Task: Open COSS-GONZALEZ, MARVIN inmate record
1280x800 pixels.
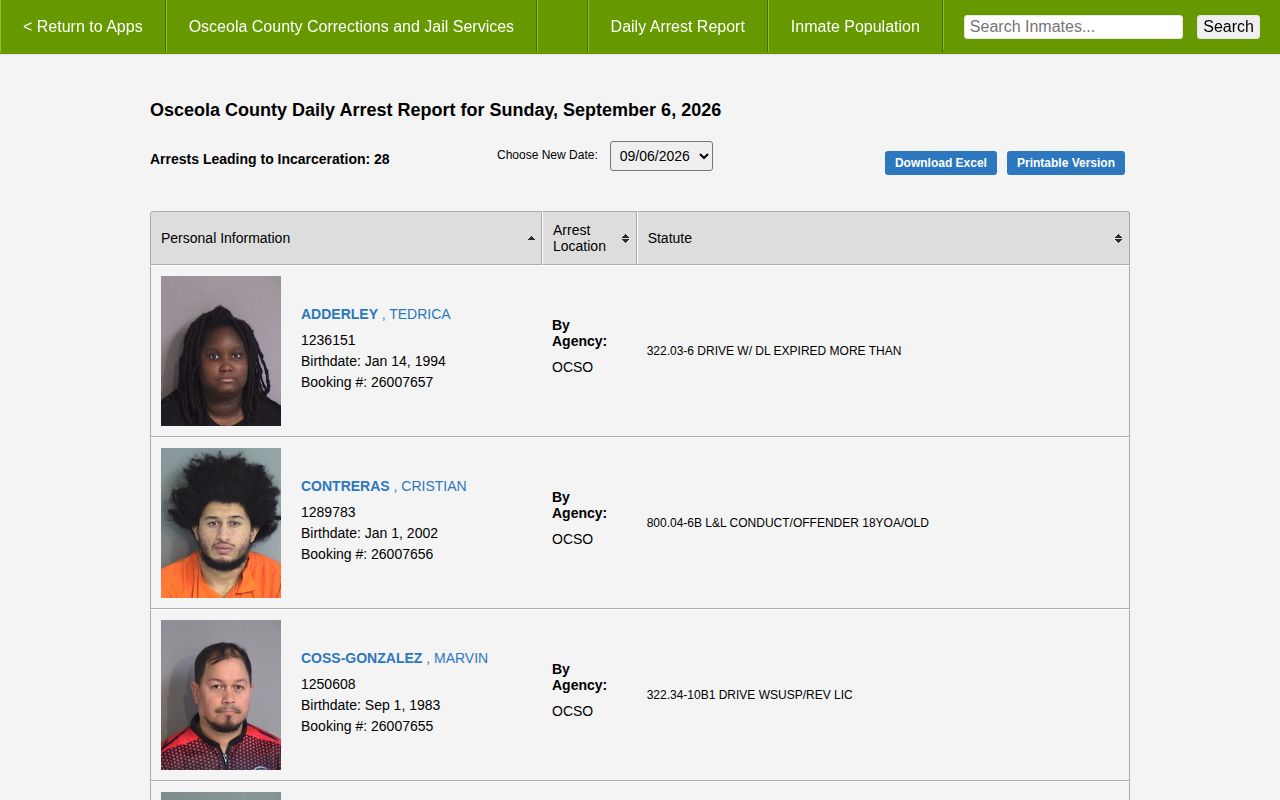Action: pyautogui.click(x=395, y=658)
